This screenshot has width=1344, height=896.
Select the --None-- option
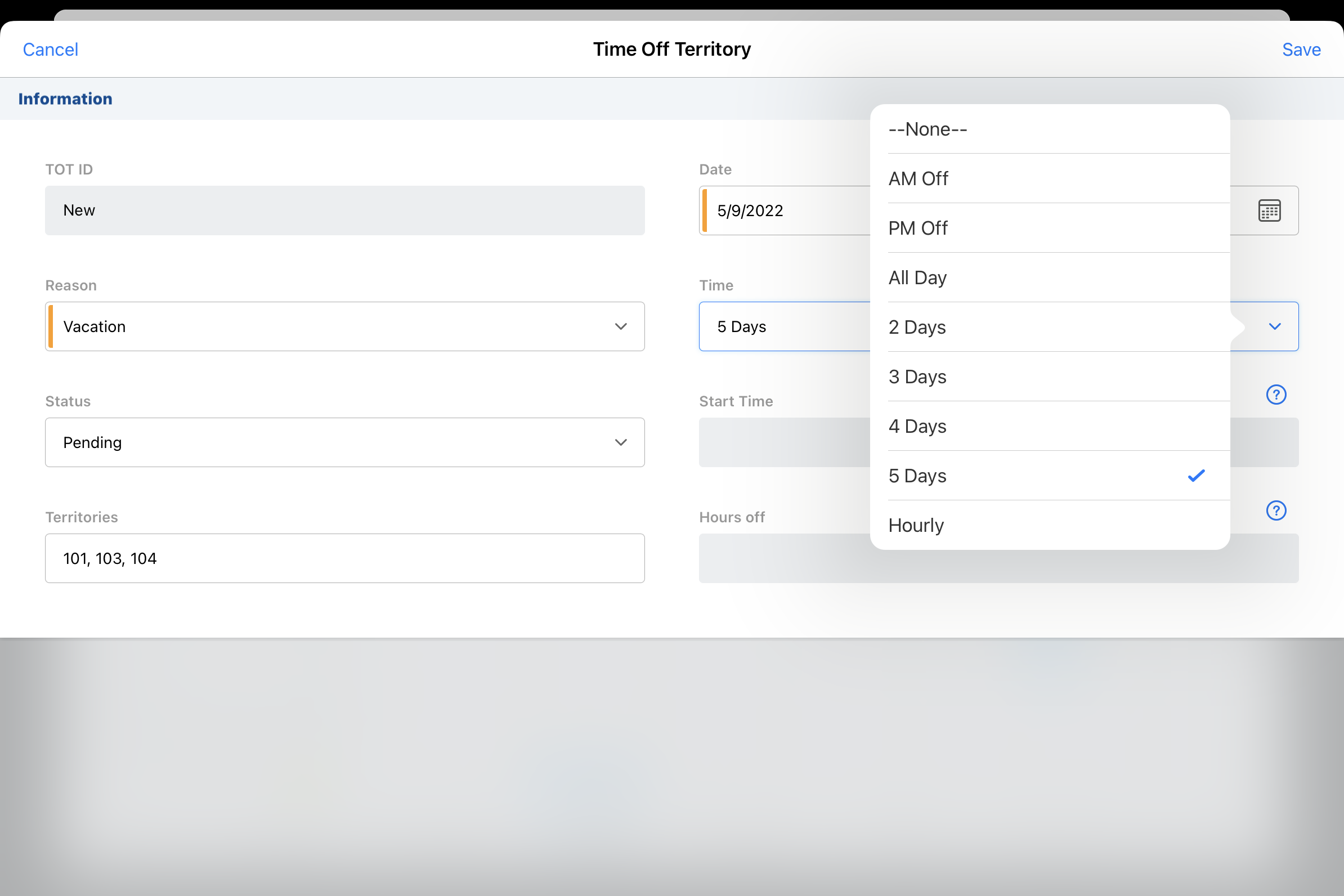1049,129
